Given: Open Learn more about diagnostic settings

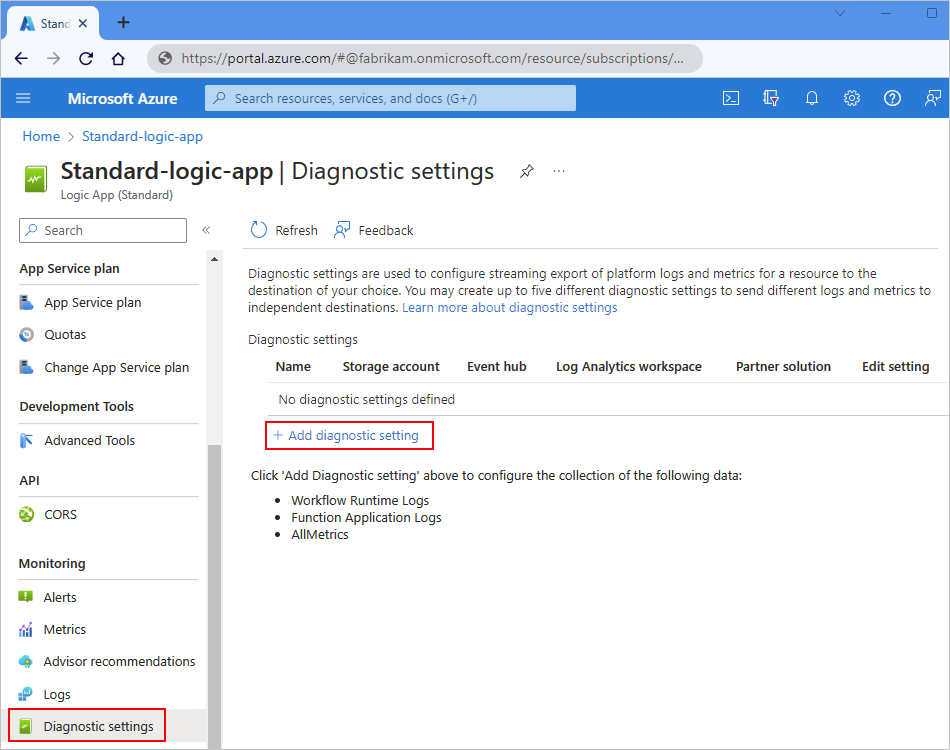Looking at the screenshot, I should click(509, 307).
